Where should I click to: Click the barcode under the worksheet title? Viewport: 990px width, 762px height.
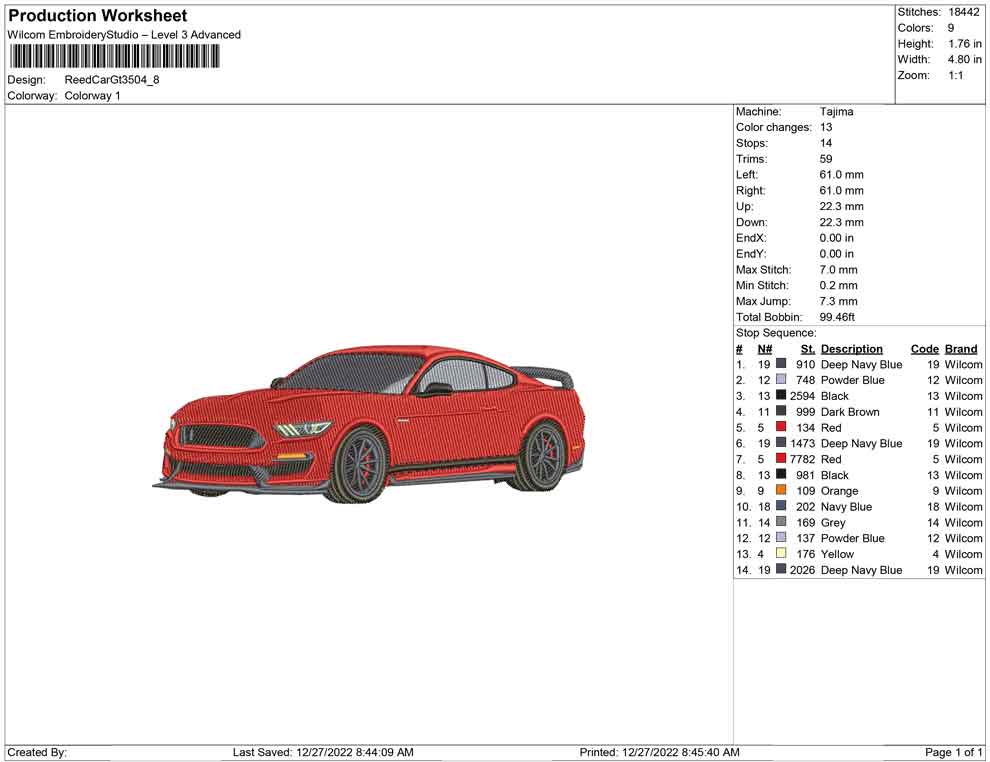(x=114, y=57)
